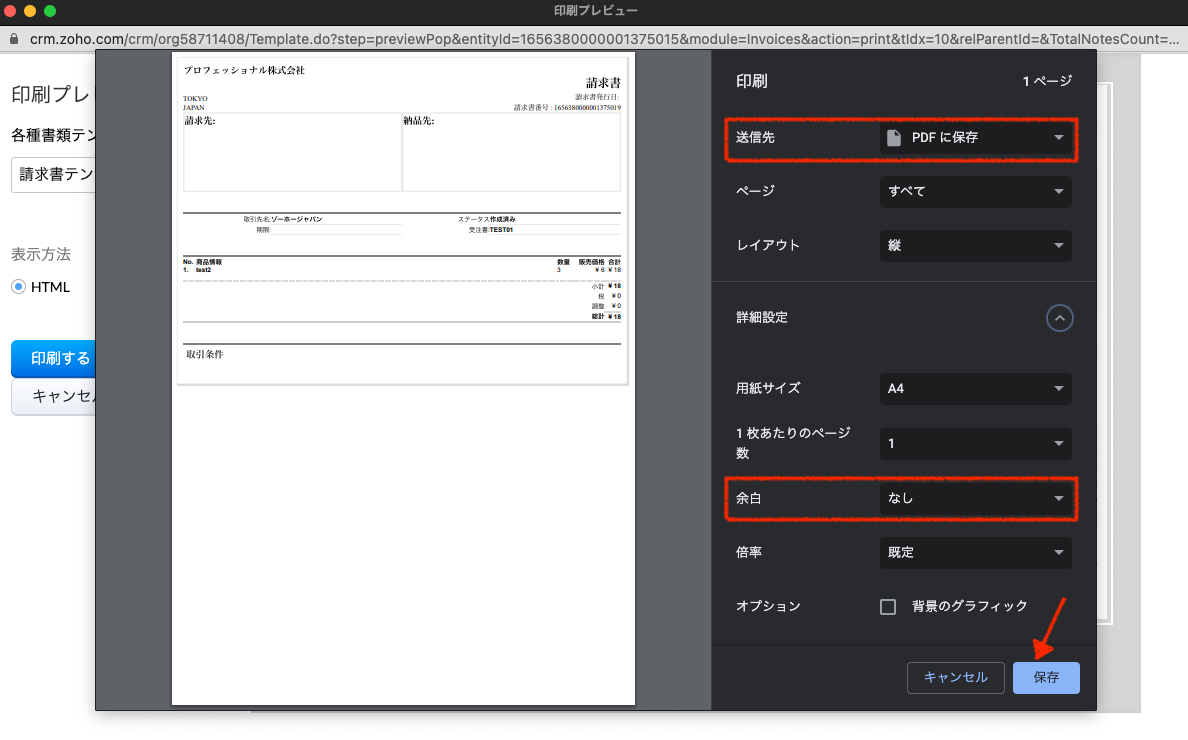Click the 保存 save button
The width and height of the screenshot is (1188, 740).
pos(1046,677)
